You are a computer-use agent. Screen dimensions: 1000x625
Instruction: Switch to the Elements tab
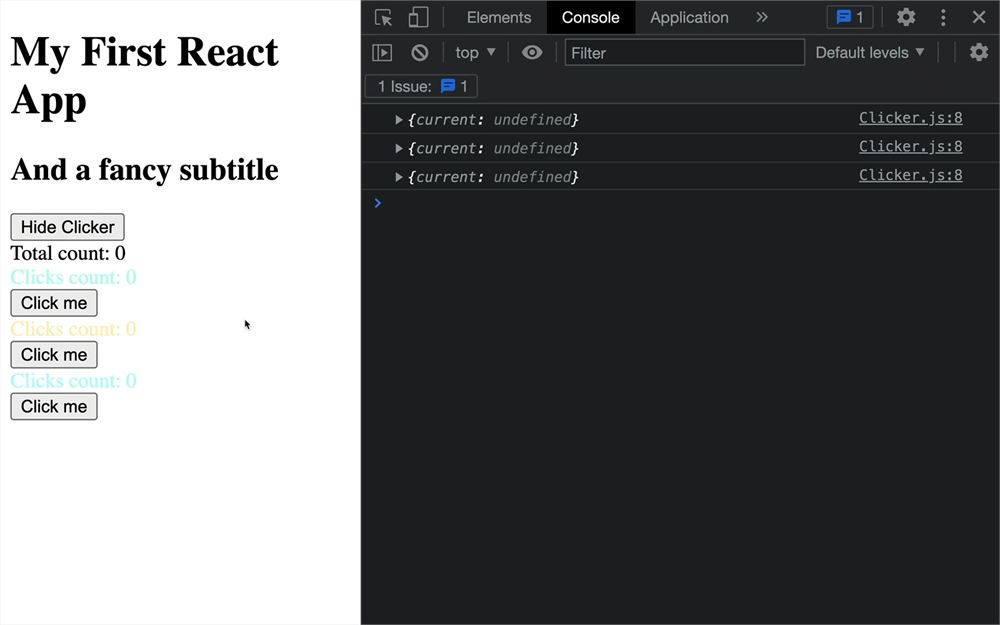coord(499,17)
